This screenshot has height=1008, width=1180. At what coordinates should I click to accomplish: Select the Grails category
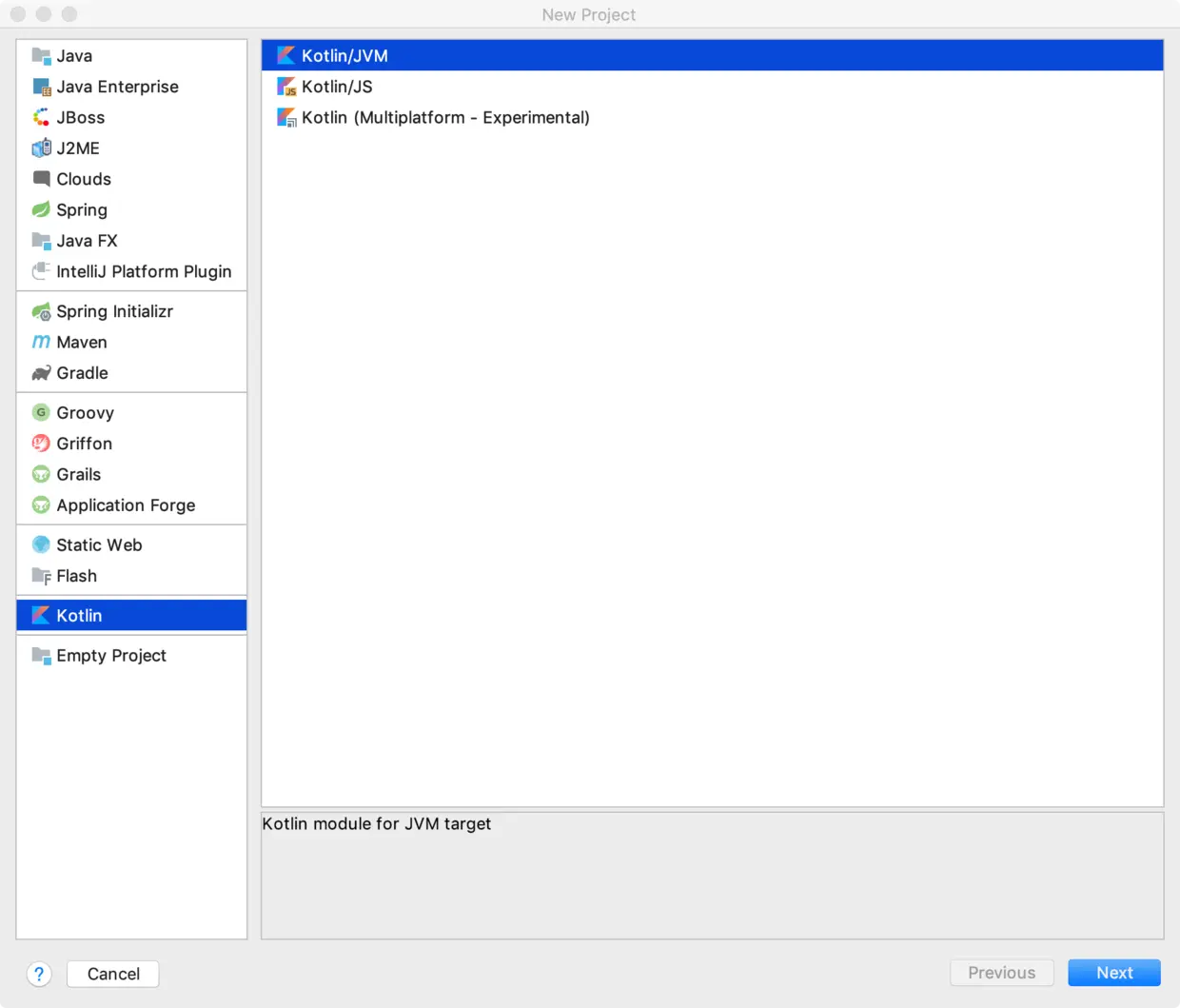131,474
